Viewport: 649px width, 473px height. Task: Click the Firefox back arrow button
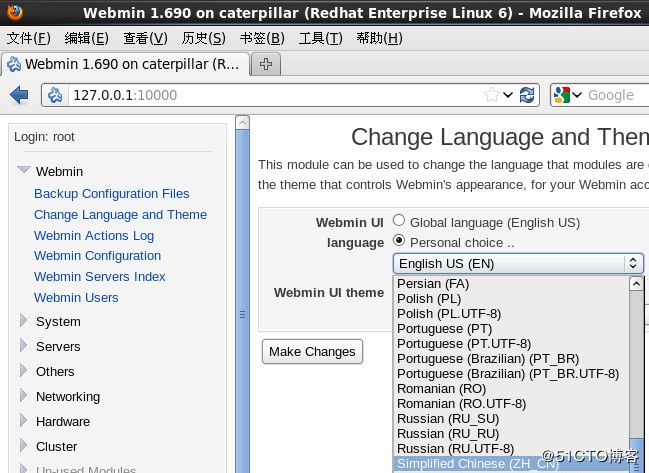point(19,95)
